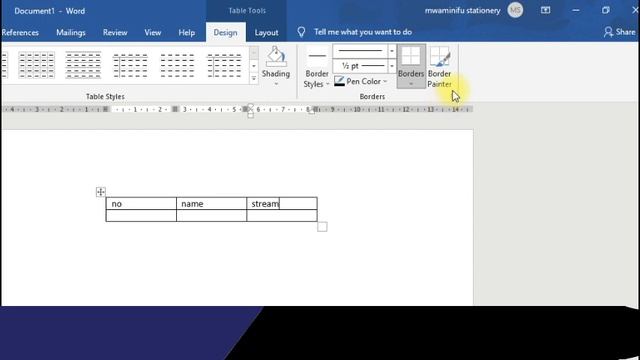Choose the third table style thumbnail
The height and width of the screenshot is (360, 640).
[130, 65]
